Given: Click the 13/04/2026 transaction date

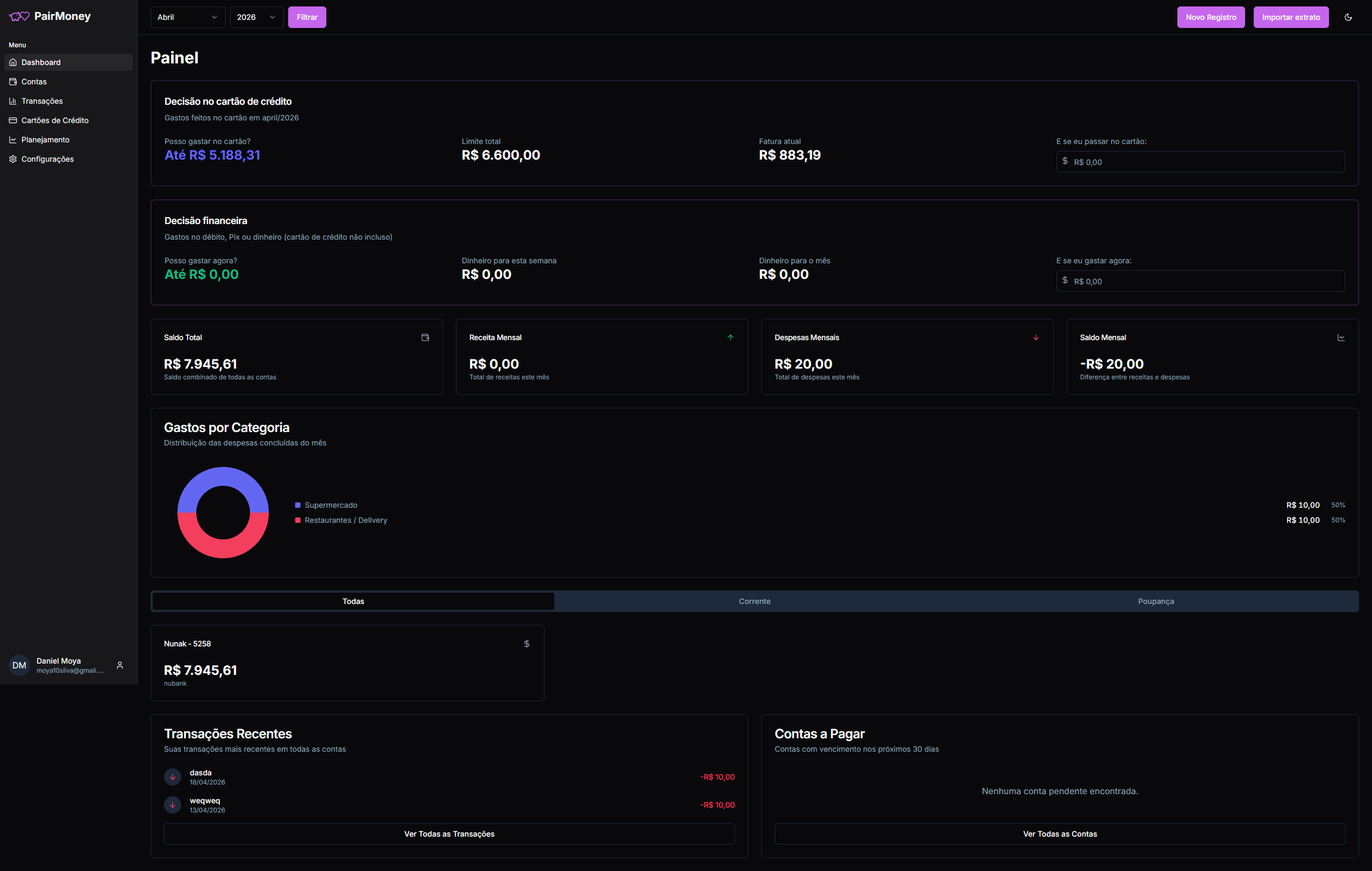Looking at the screenshot, I should pos(208,810).
